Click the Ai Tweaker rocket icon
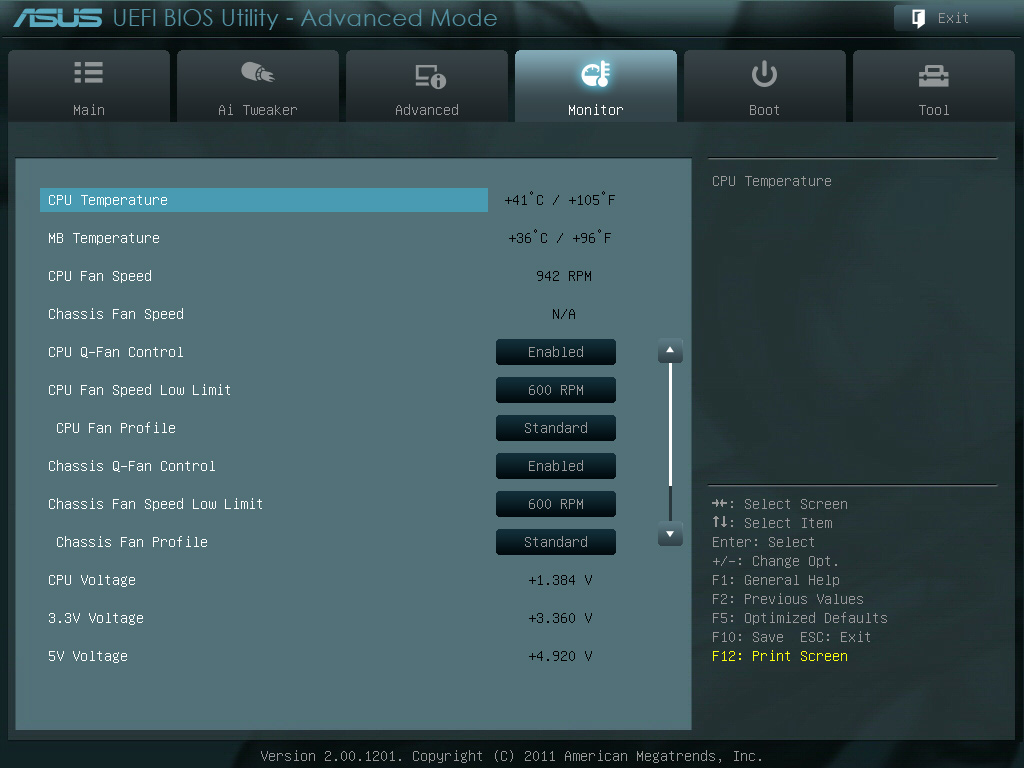The width and height of the screenshot is (1024, 768). (x=257, y=74)
